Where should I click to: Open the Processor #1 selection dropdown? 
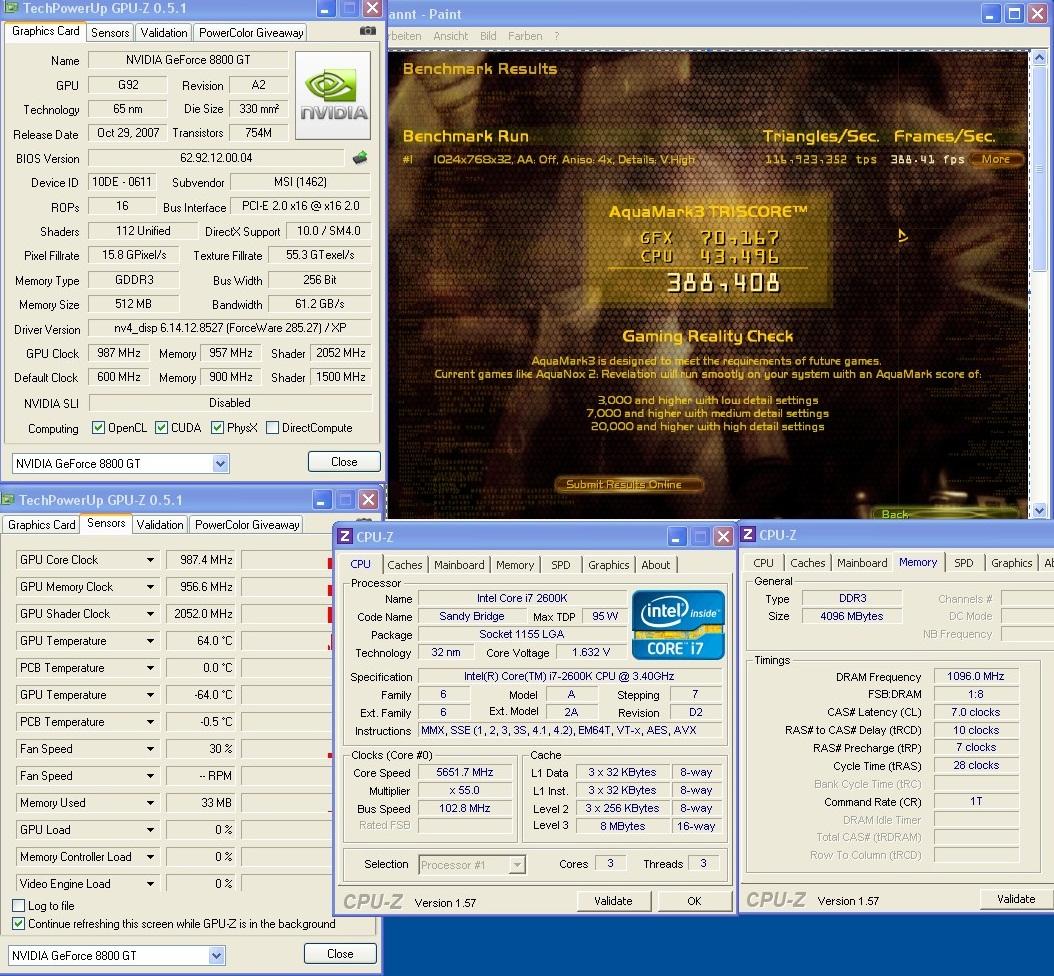pyautogui.click(x=517, y=864)
